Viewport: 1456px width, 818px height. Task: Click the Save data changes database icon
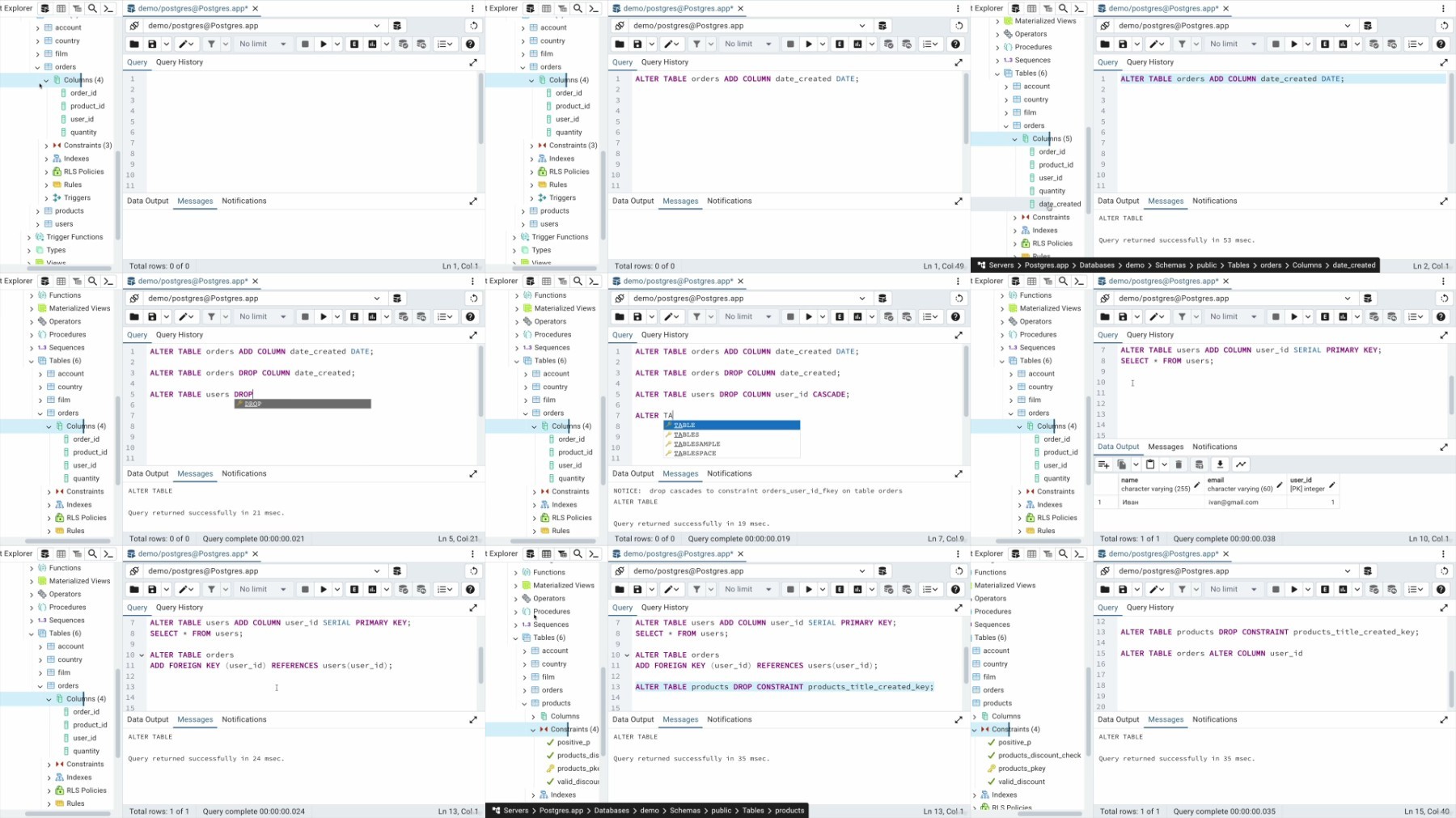pos(1200,464)
